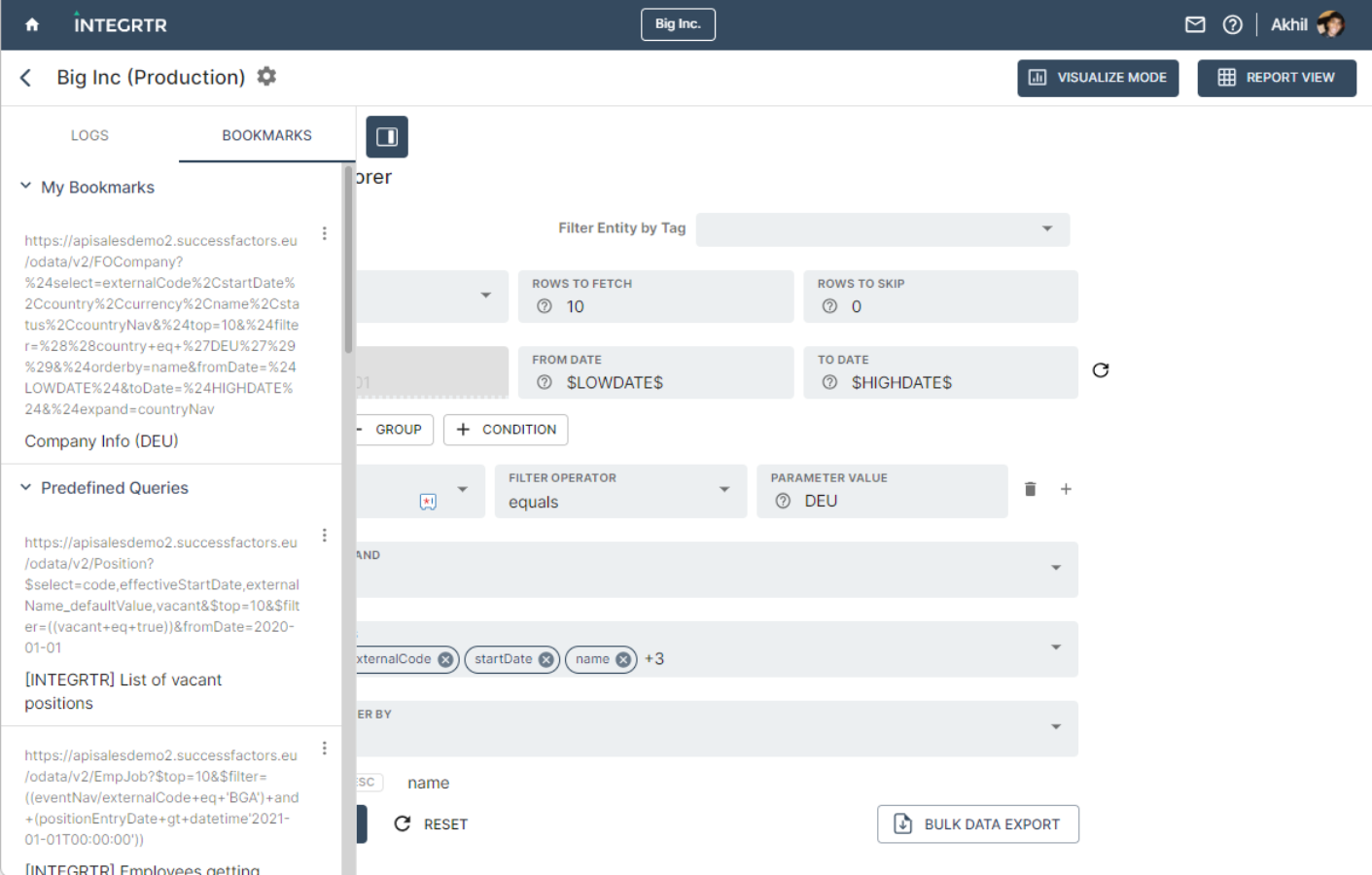
Task: Remove the externalCode chip
Action: [445, 660]
